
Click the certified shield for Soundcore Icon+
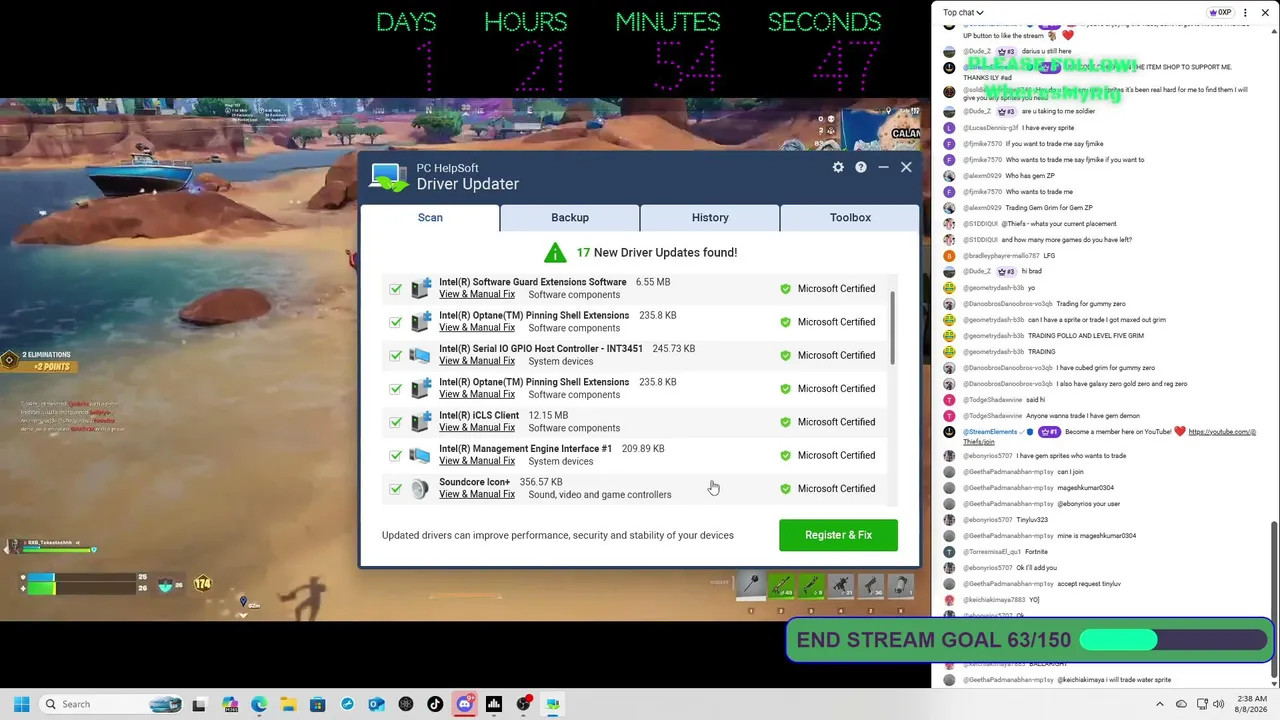click(785, 489)
